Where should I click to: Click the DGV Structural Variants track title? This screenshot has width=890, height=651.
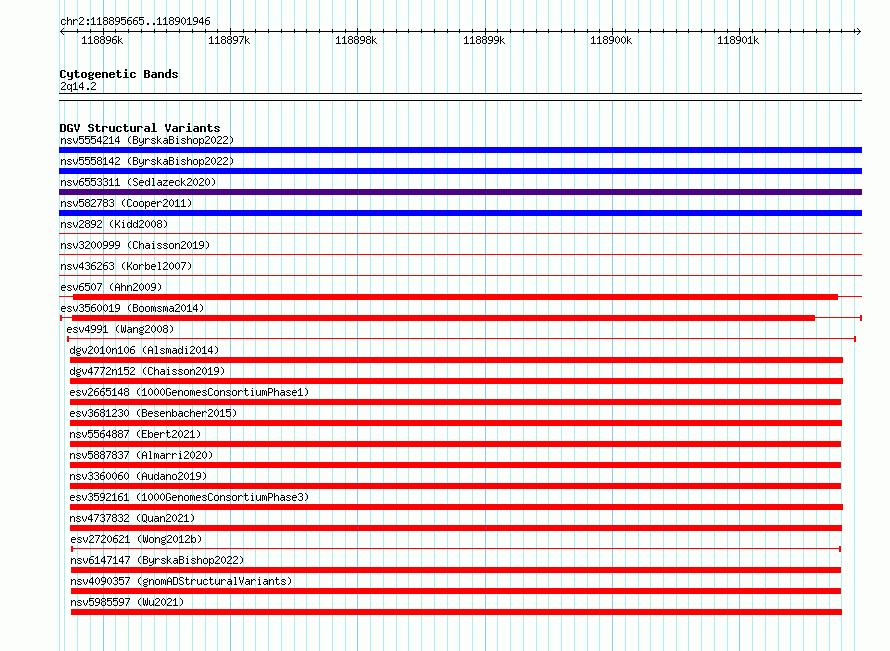140,128
